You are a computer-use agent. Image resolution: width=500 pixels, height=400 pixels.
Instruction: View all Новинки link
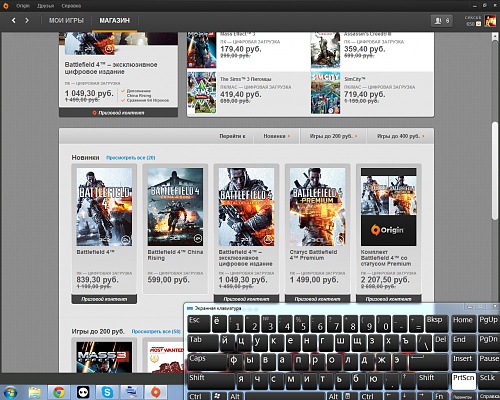[x=131, y=158]
